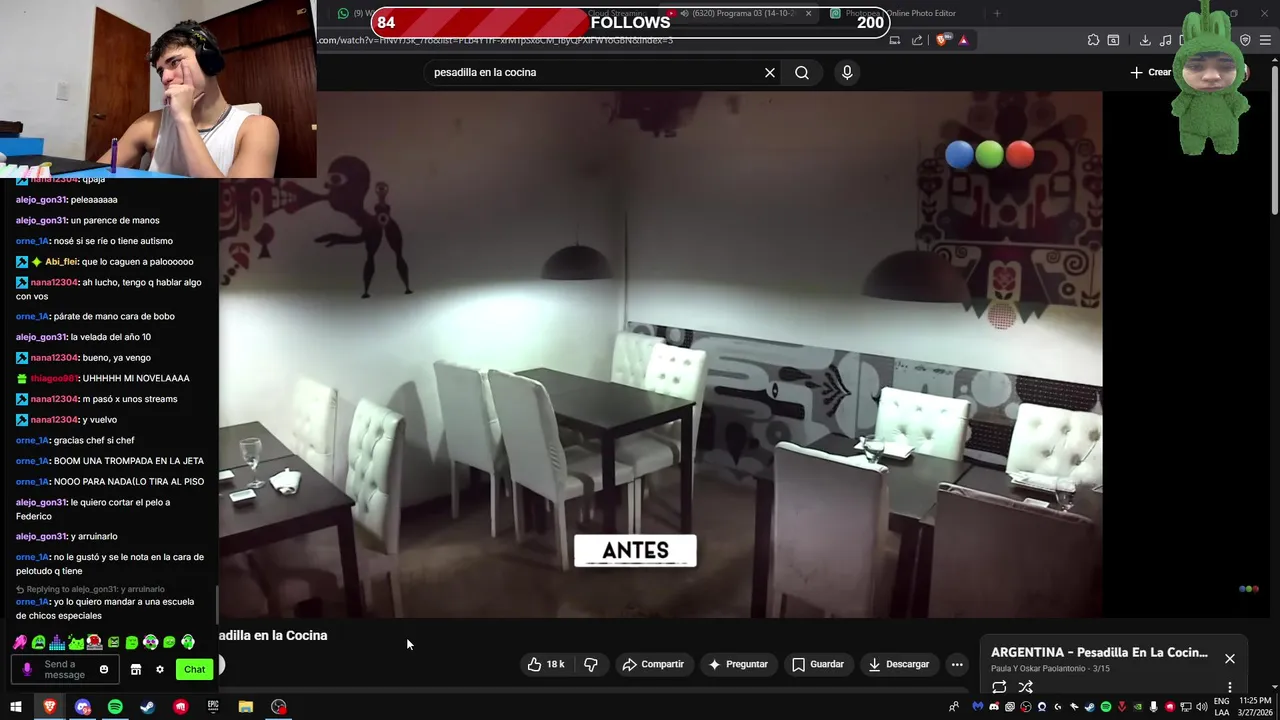Open the chat emoji picker
This screenshot has width=1280, height=720.
point(103,669)
